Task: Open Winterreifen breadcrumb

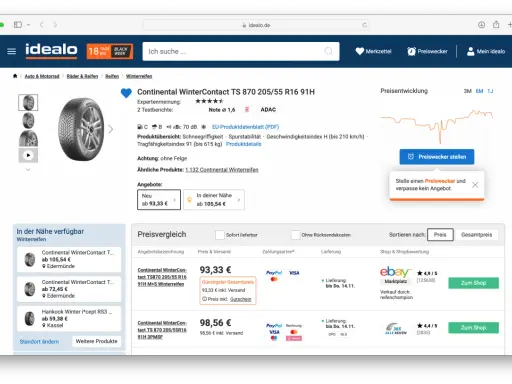Action: (x=139, y=76)
